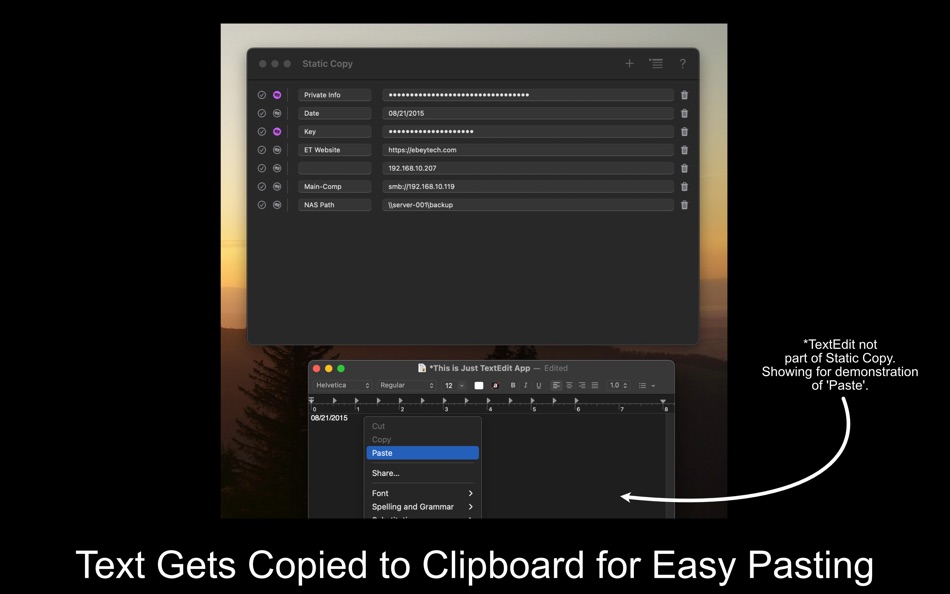Click the https://ebeytech.com value field
The height and width of the screenshot is (594, 950).
pyautogui.click(x=528, y=150)
